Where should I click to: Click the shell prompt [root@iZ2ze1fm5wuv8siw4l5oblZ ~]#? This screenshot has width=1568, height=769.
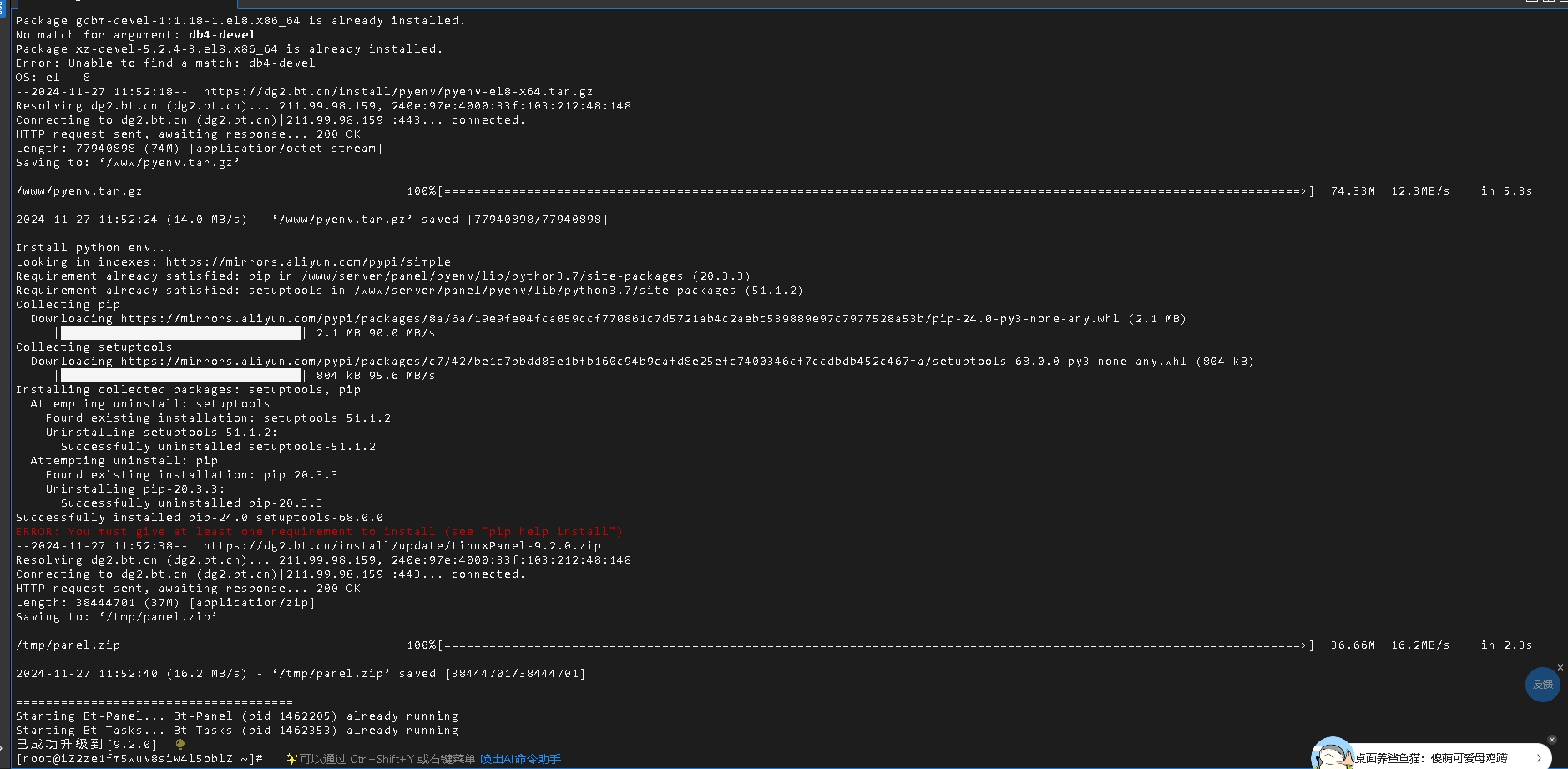(139, 758)
